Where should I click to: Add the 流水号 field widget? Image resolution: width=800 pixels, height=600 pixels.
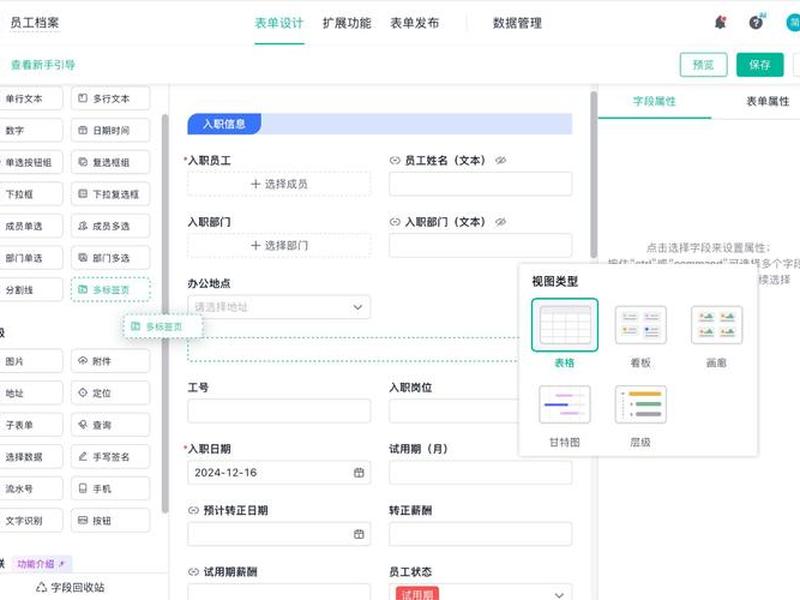pos(31,489)
